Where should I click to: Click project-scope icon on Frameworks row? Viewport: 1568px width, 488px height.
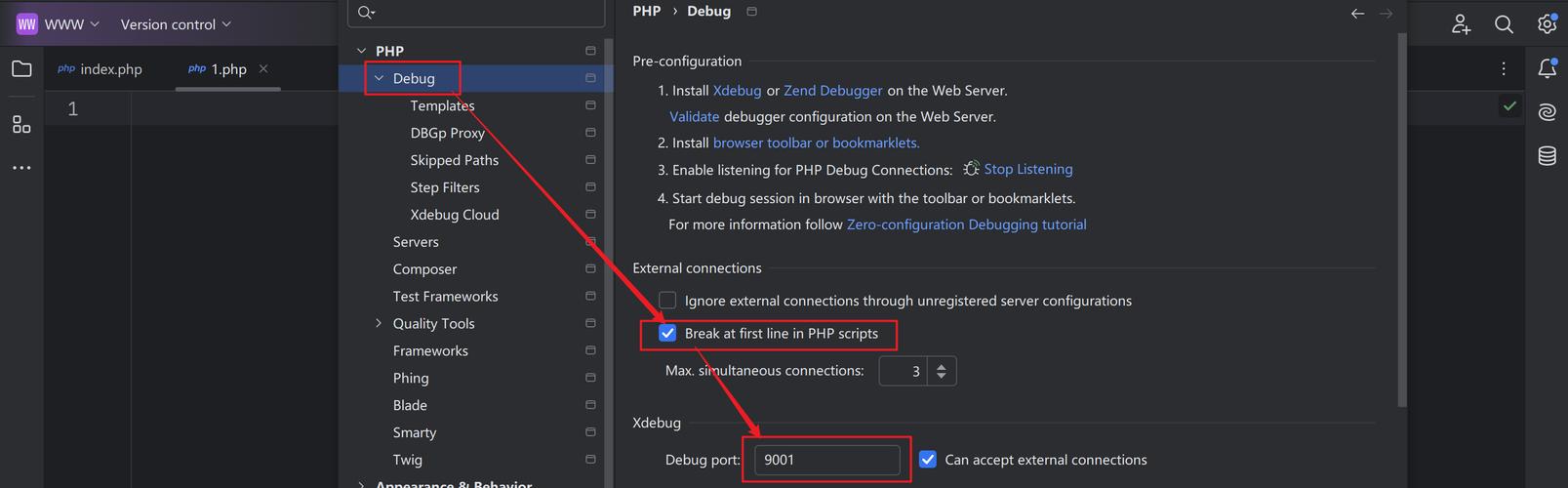590,350
